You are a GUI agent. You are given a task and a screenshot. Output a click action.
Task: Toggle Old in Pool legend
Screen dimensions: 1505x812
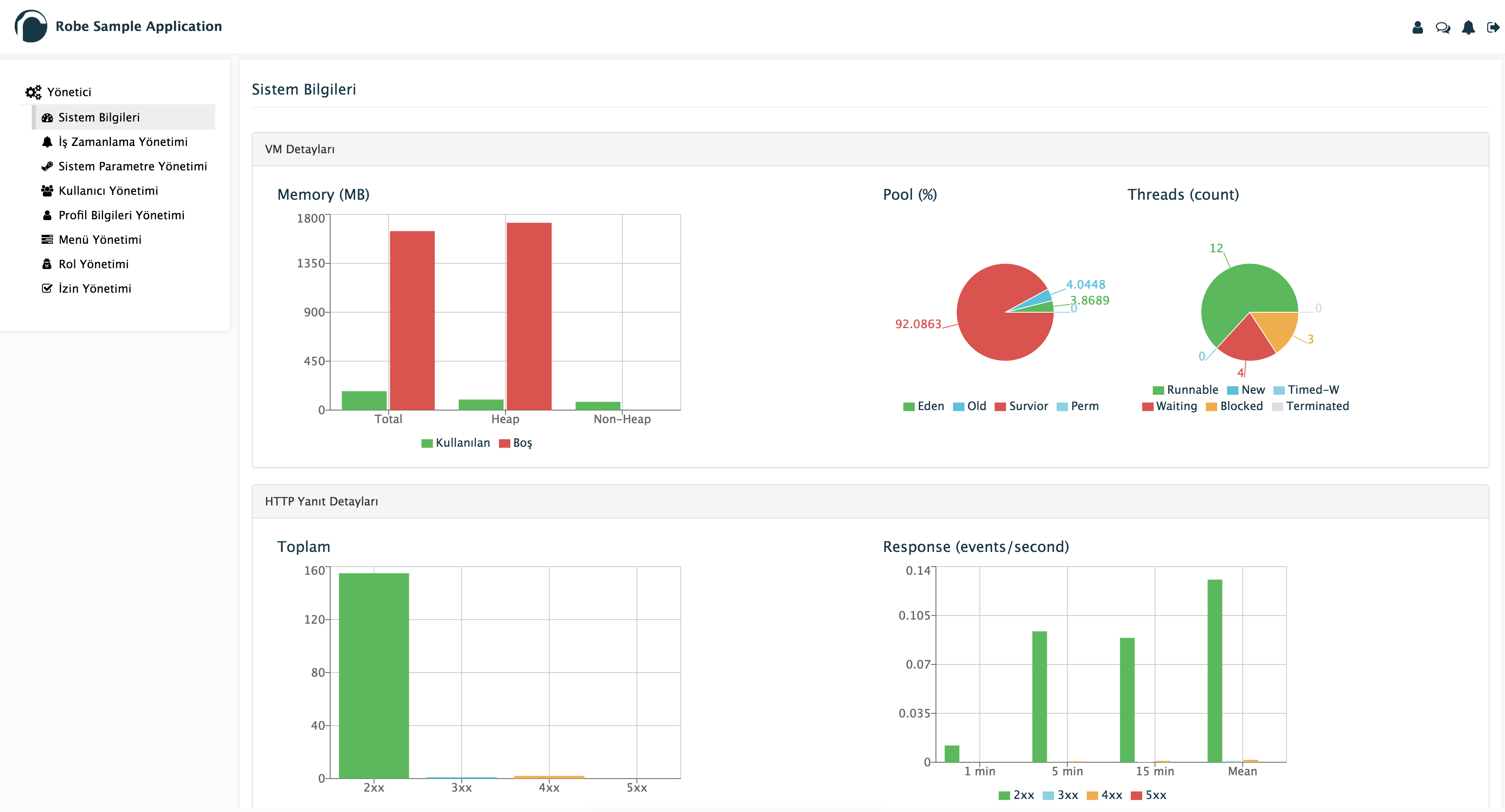pos(969,406)
